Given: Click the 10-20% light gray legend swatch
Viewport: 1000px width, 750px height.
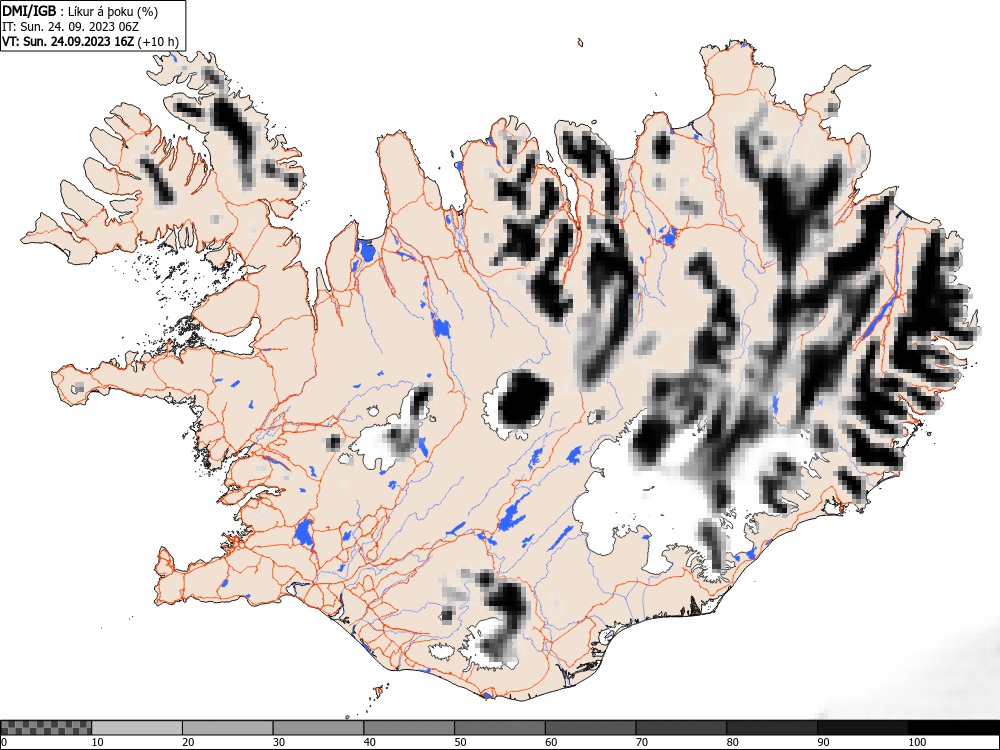Looking at the screenshot, I should click(x=137, y=728).
